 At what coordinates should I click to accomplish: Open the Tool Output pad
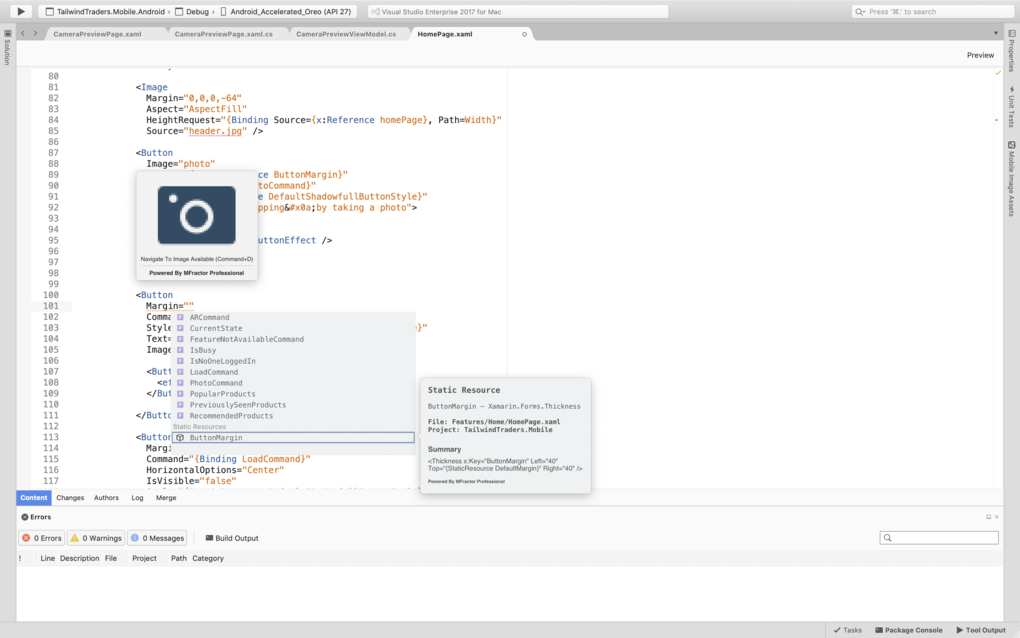point(981,630)
